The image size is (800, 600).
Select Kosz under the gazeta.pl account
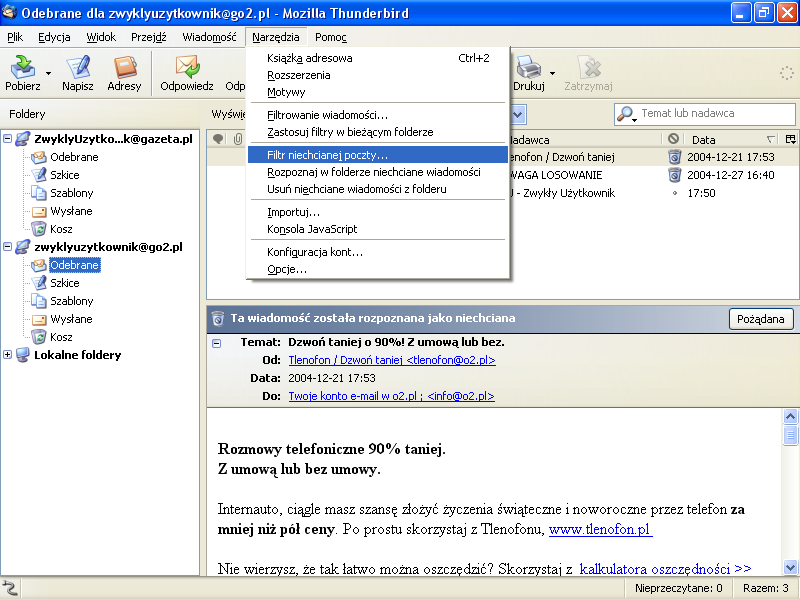pyautogui.click(x=61, y=229)
